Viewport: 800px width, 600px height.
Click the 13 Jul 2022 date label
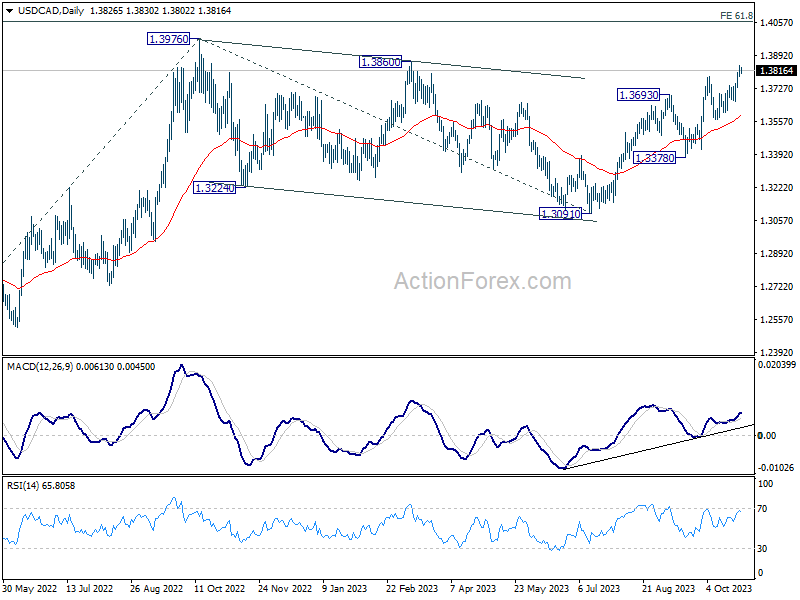(90, 589)
